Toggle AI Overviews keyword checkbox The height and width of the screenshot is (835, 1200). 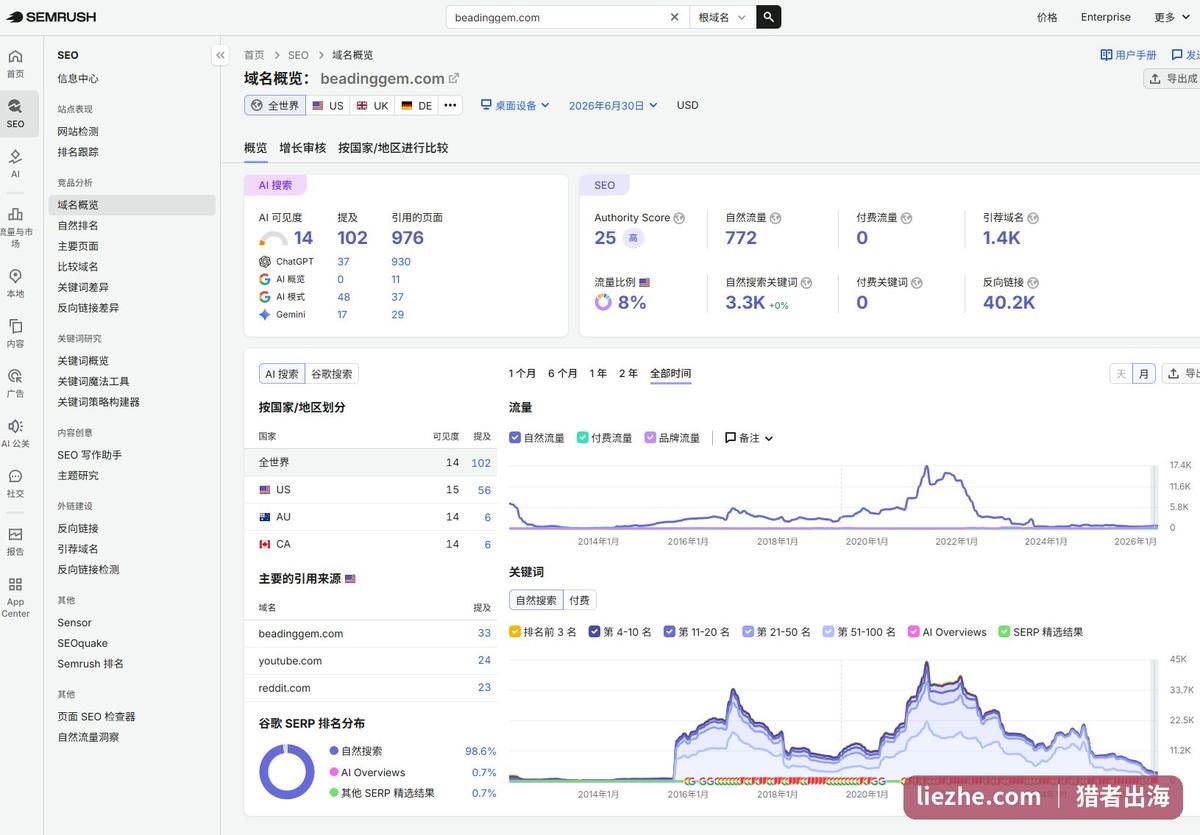point(913,632)
